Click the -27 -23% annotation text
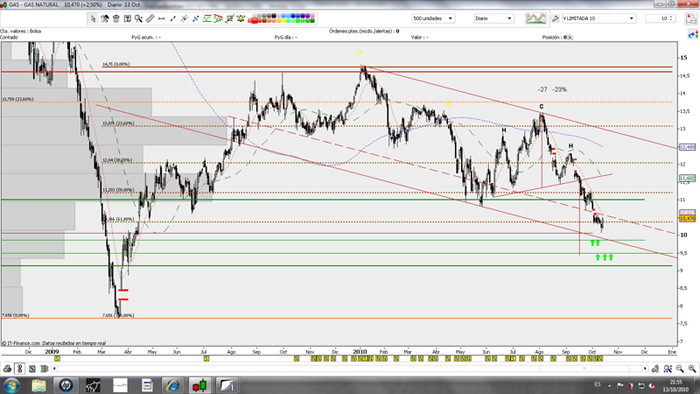 (x=552, y=89)
